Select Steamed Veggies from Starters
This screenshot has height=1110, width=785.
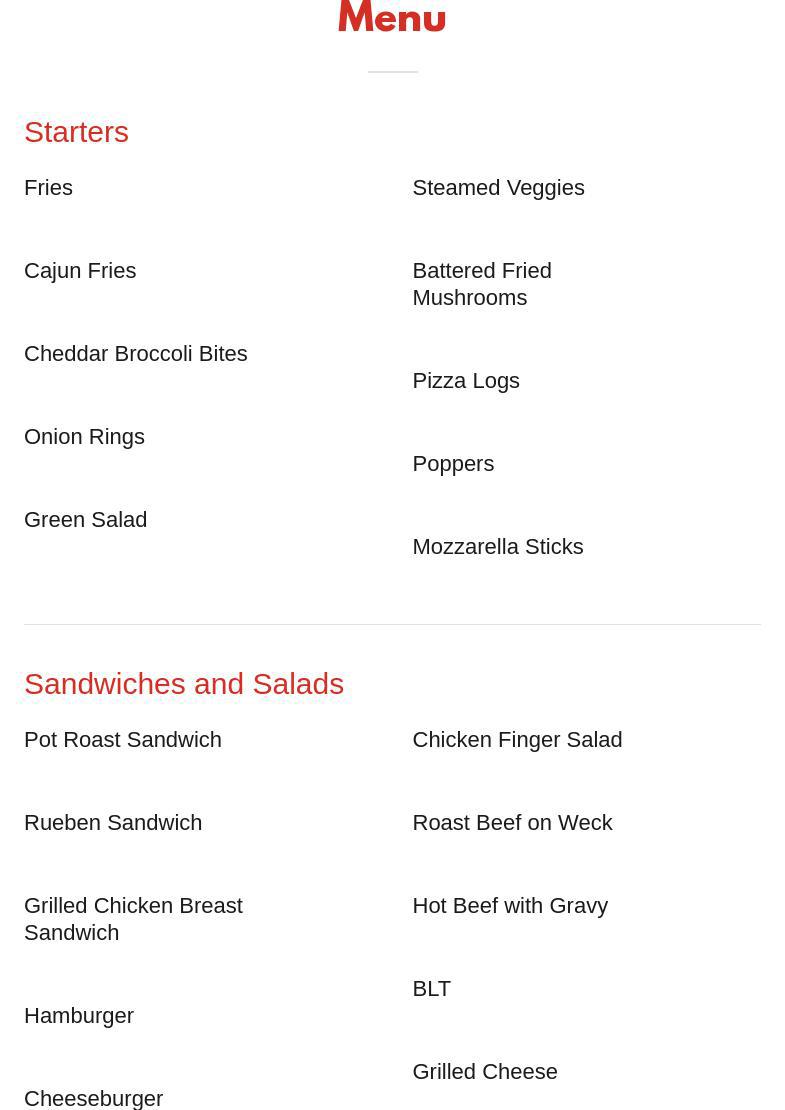498,188
